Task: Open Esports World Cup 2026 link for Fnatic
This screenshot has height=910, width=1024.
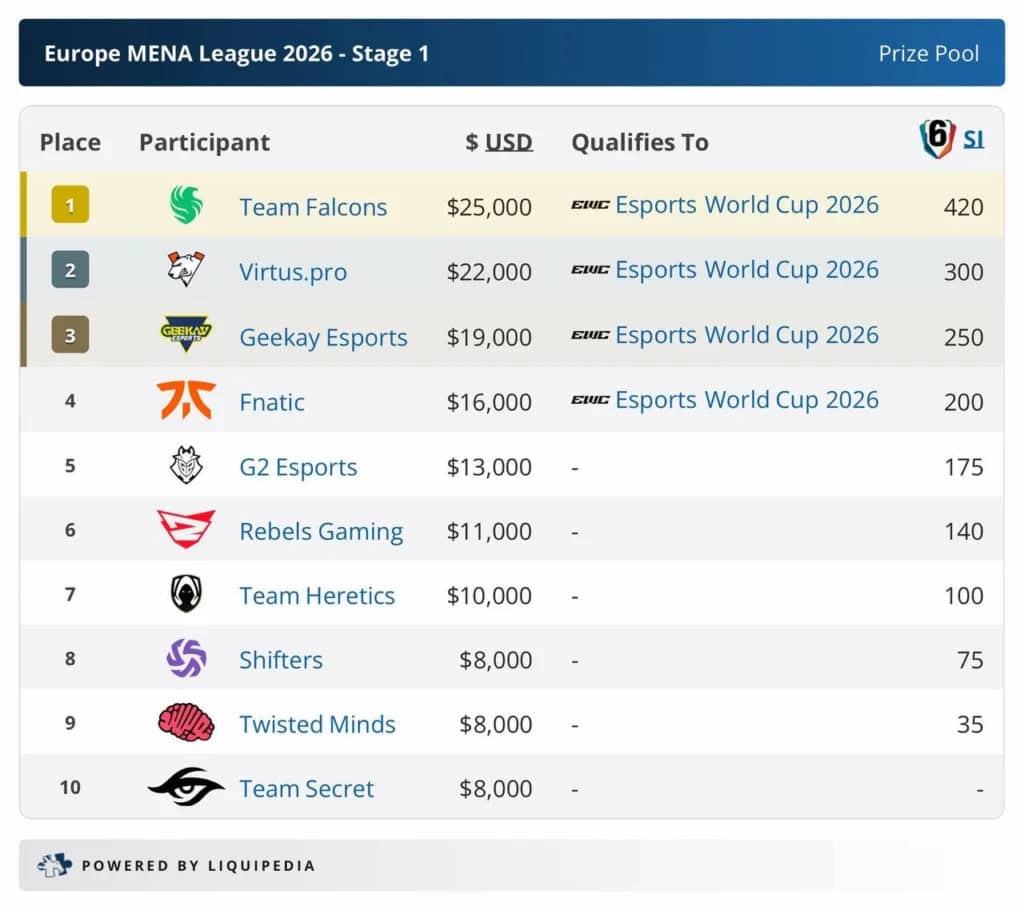Action: [x=747, y=400]
